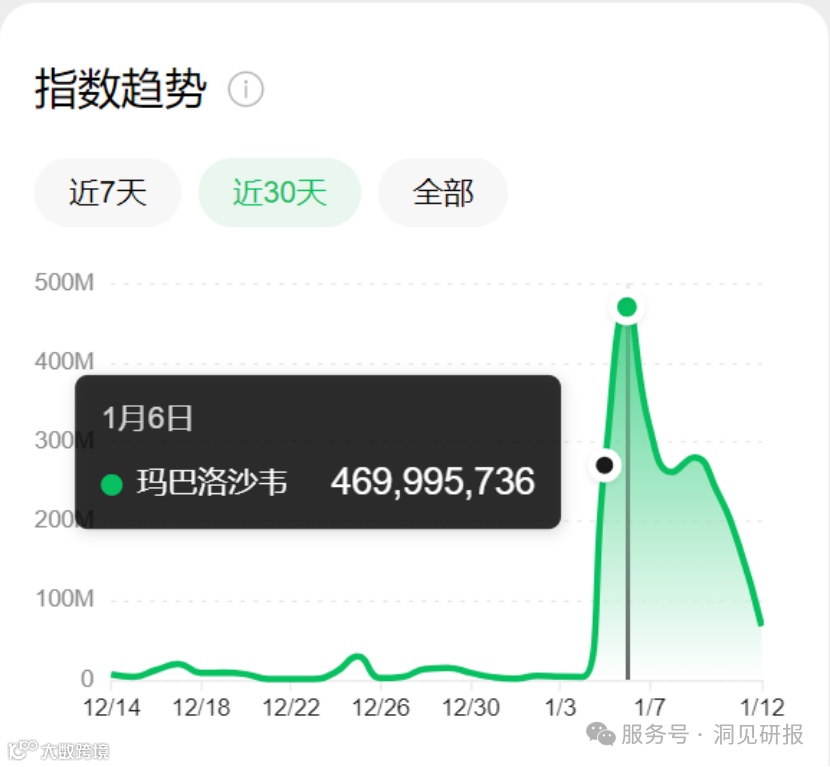The image size is (830, 767).
Task: Click the black data point marker on chart
Action: click(605, 465)
